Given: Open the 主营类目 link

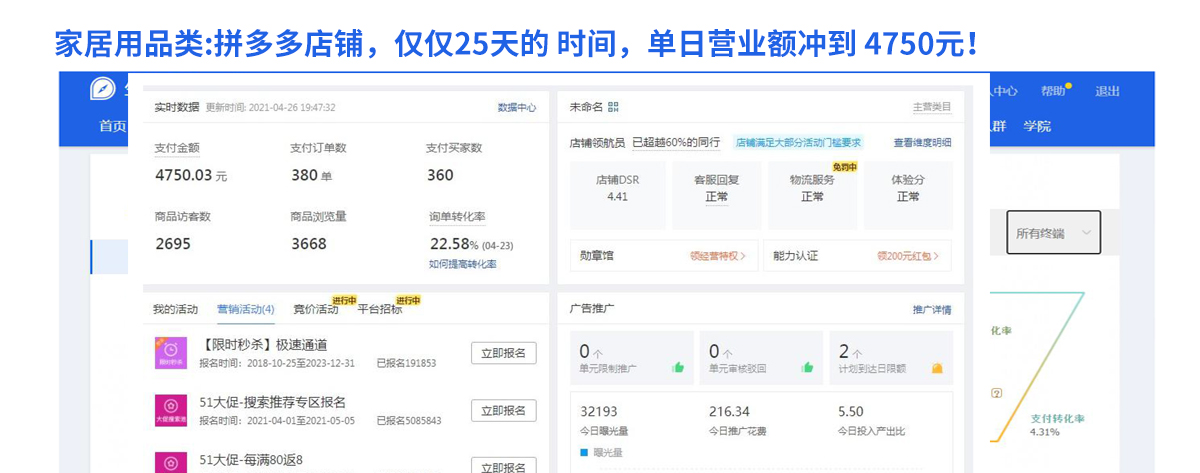Looking at the screenshot, I should click(x=931, y=107).
